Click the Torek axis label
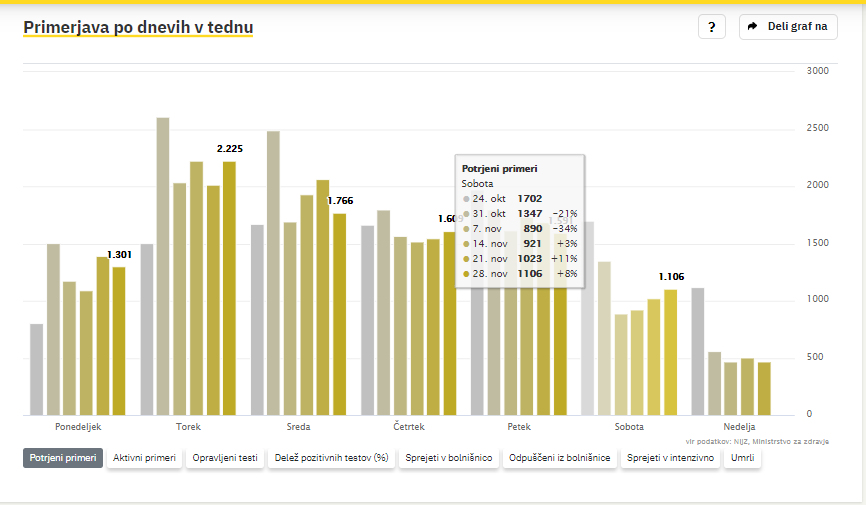 188,427
